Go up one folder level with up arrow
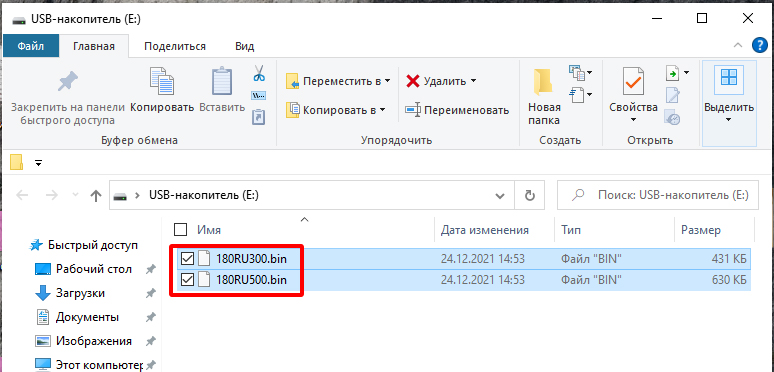 click(95, 196)
